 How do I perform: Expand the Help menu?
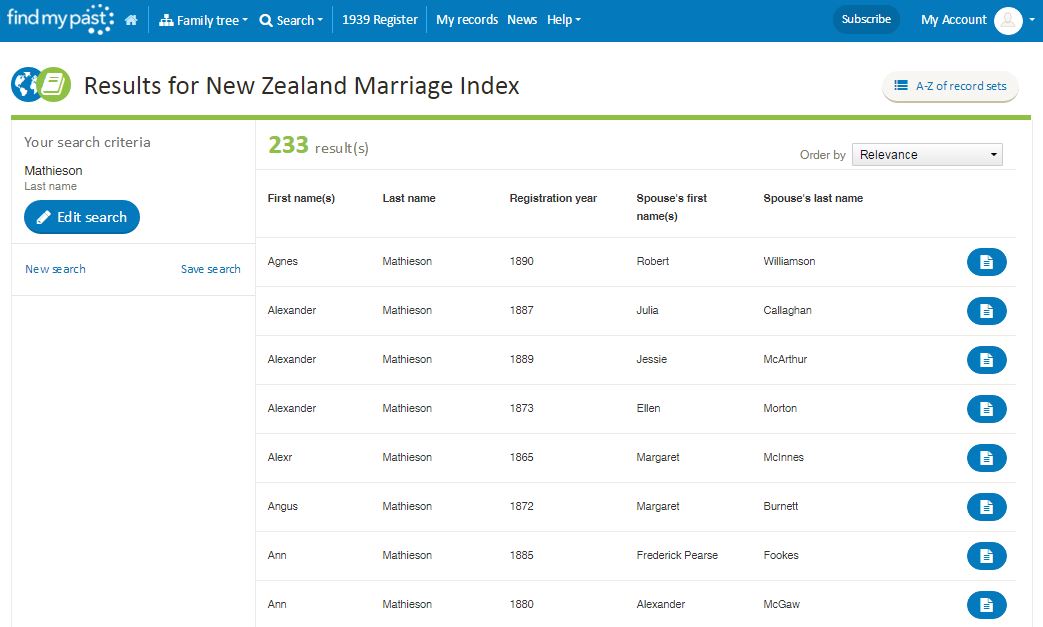click(563, 20)
